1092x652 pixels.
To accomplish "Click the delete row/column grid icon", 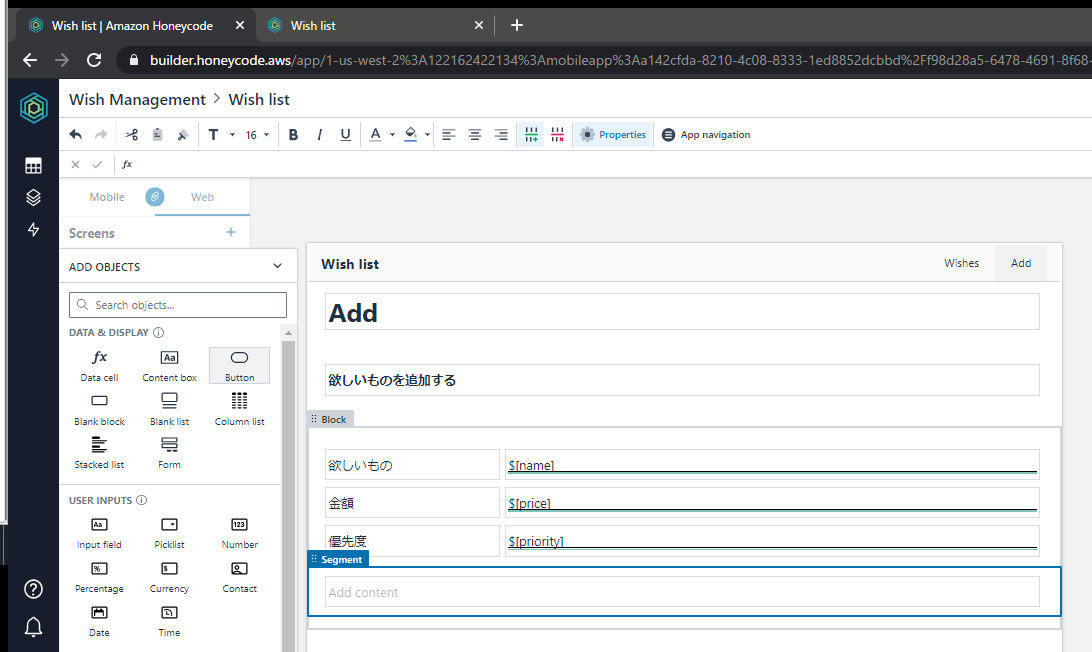I will [x=557, y=134].
